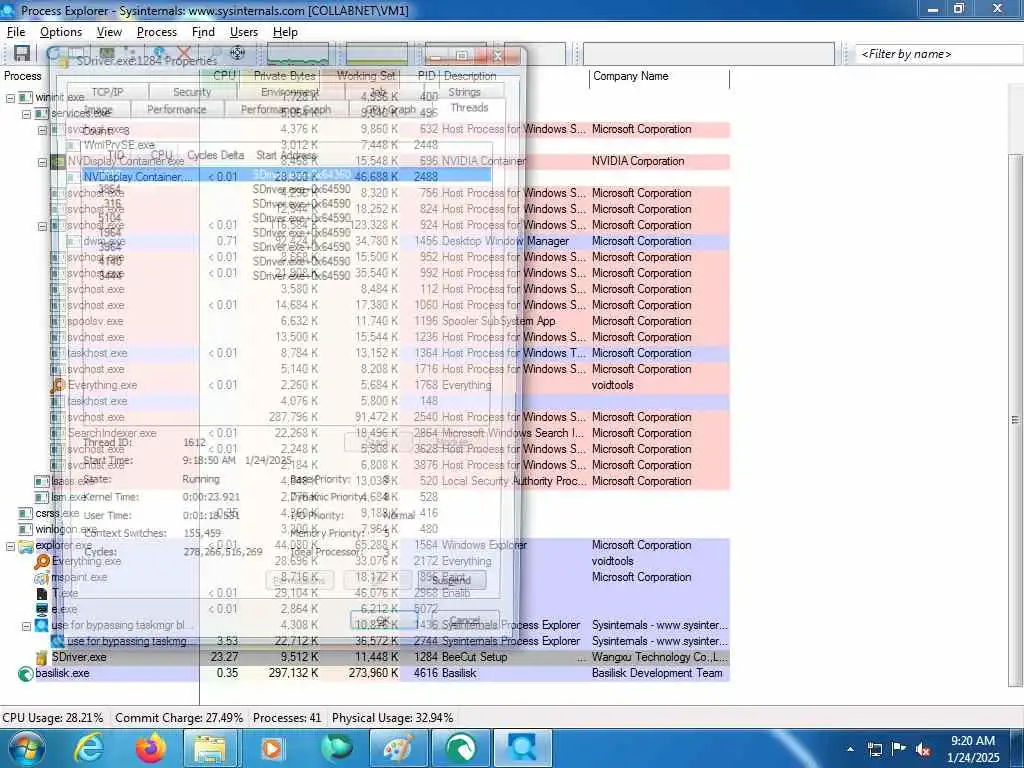Collapse the explorer.exe tree node
Screen dimensions: 1024x768
click(10, 545)
